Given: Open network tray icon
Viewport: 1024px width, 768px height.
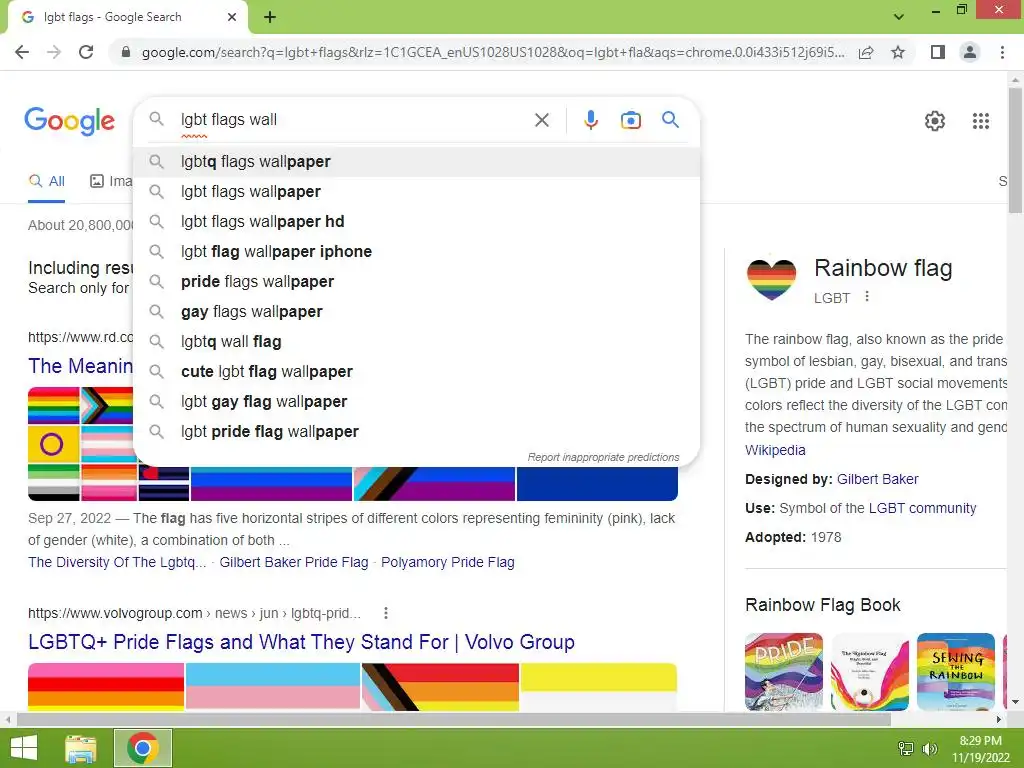Looking at the screenshot, I should coord(906,748).
